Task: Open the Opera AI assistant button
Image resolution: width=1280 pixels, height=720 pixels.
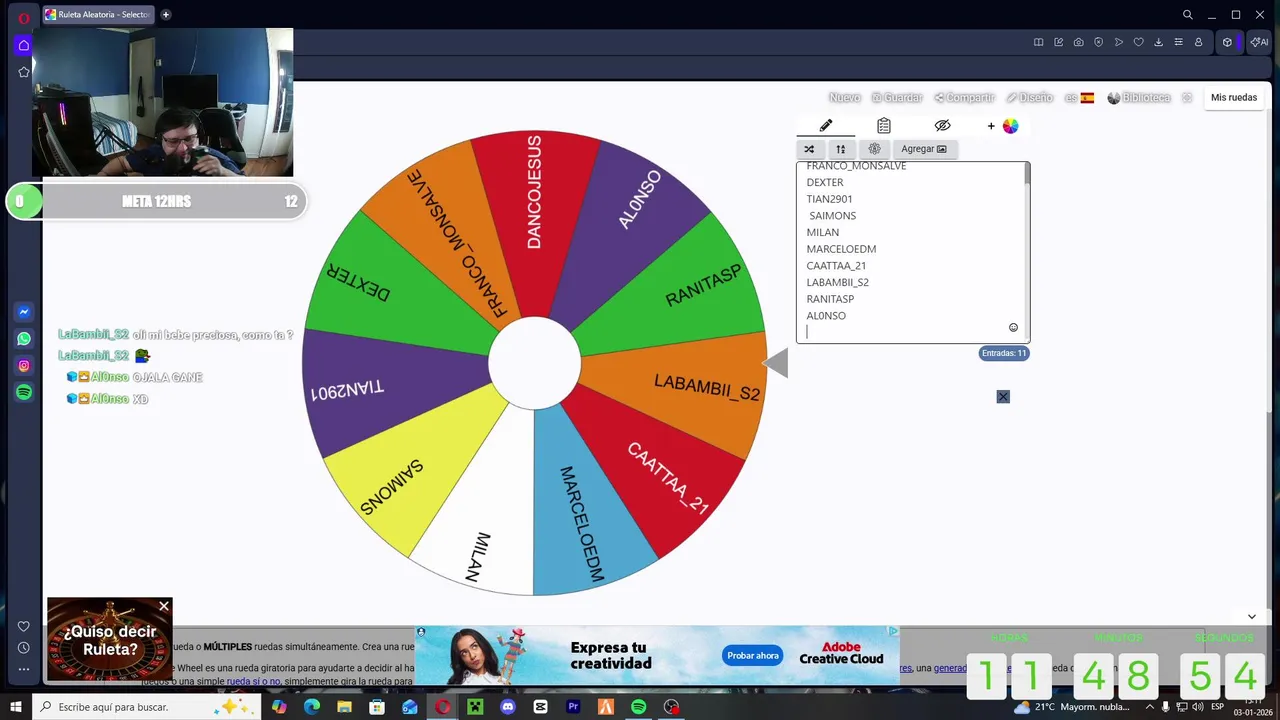Action: (x=1259, y=42)
